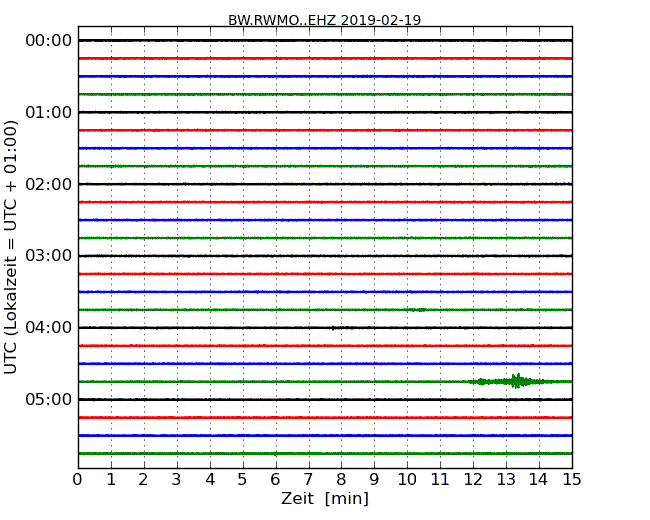The width and height of the screenshot is (650, 520).
Task: Select the 01:00 time label
Action: 49,112
